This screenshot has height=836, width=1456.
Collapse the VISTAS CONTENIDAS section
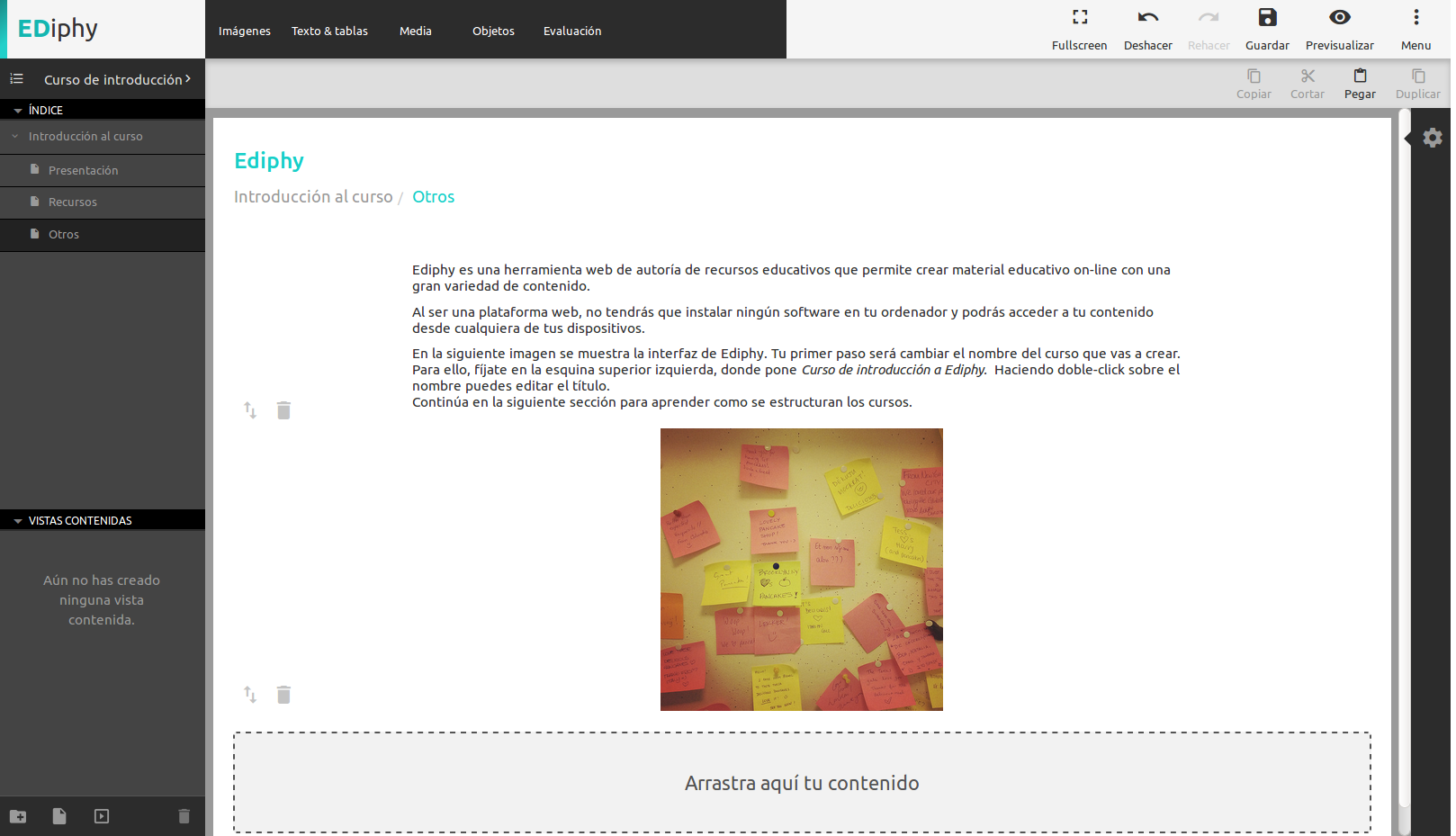point(18,521)
